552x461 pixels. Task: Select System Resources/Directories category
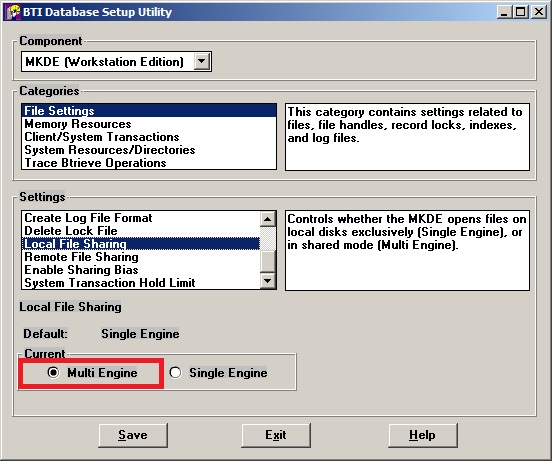[109, 150]
